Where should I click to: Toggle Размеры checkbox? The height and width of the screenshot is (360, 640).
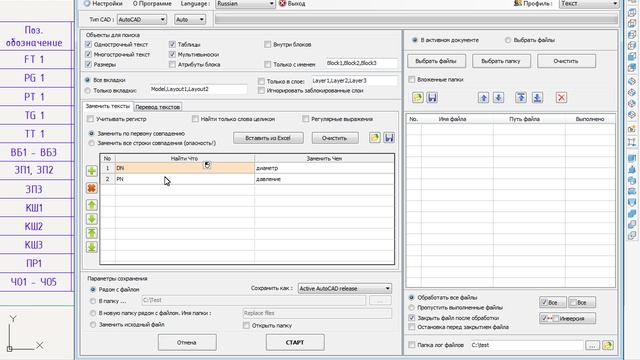coord(88,64)
